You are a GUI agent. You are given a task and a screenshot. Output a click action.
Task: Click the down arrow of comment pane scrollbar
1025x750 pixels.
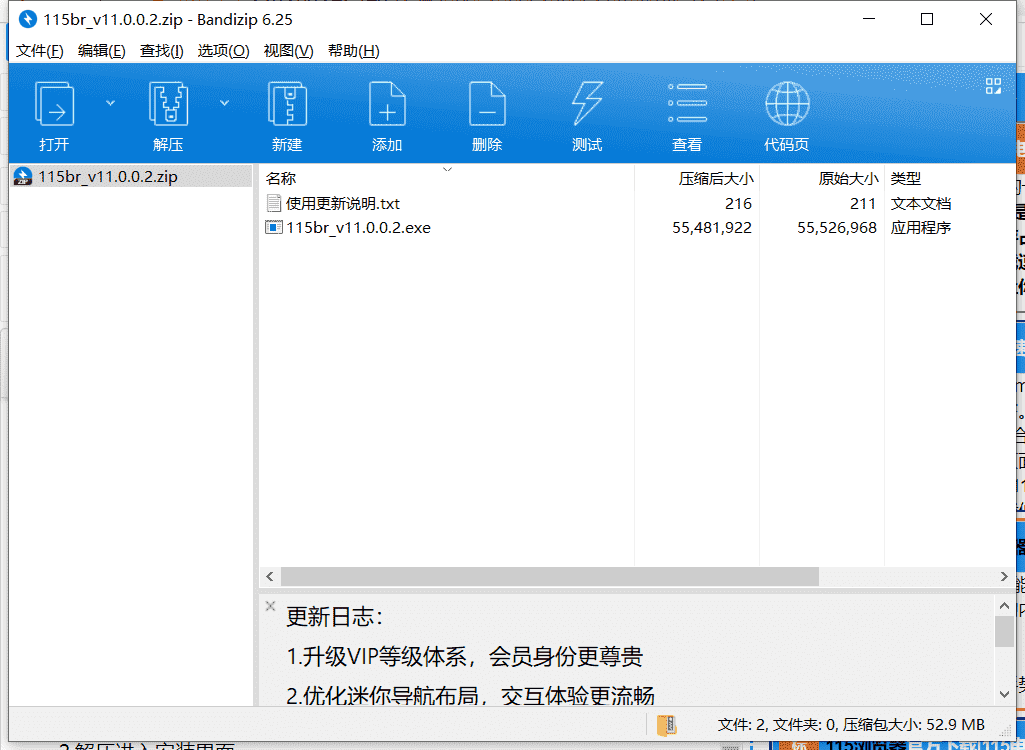[x=1005, y=694]
